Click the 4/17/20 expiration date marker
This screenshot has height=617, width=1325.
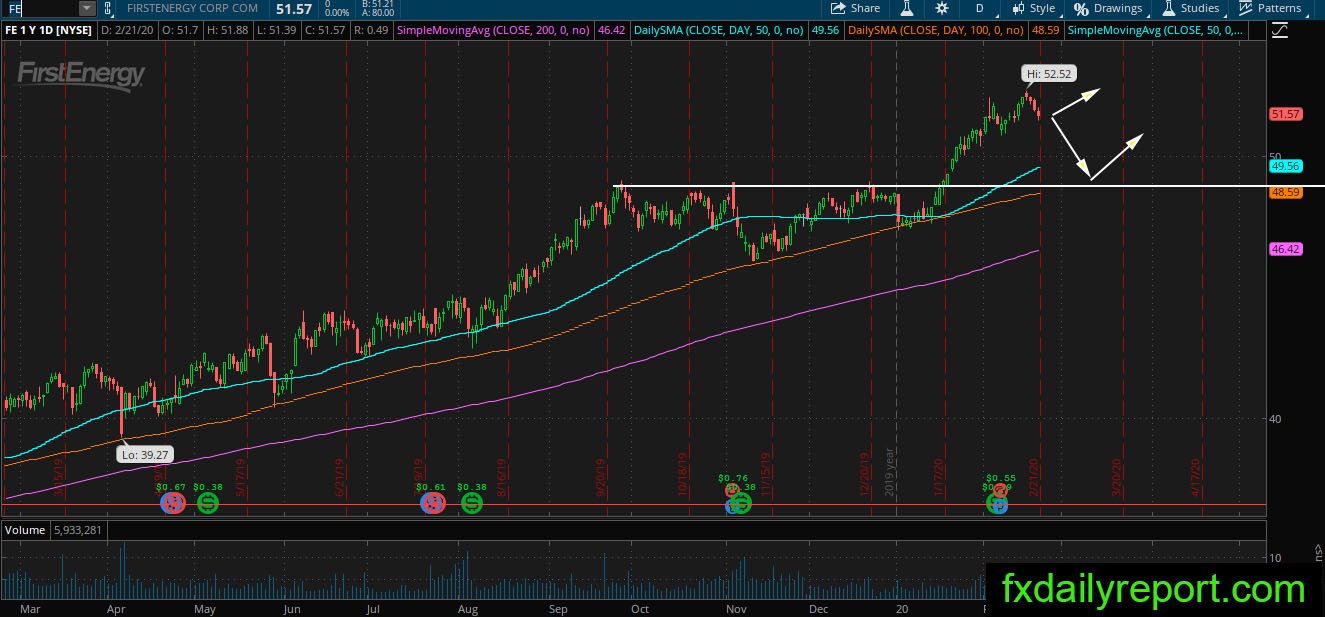(x=1195, y=476)
